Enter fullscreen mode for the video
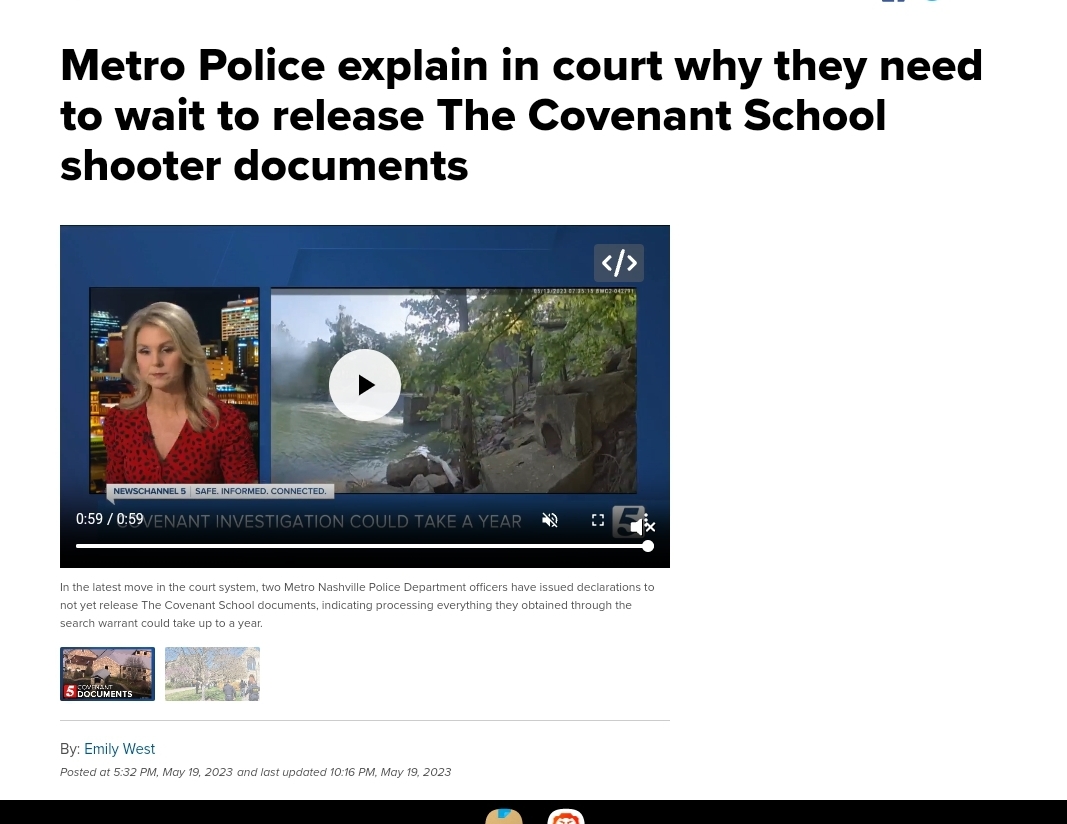This screenshot has width=1067, height=824. pyautogui.click(x=597, y=521)
